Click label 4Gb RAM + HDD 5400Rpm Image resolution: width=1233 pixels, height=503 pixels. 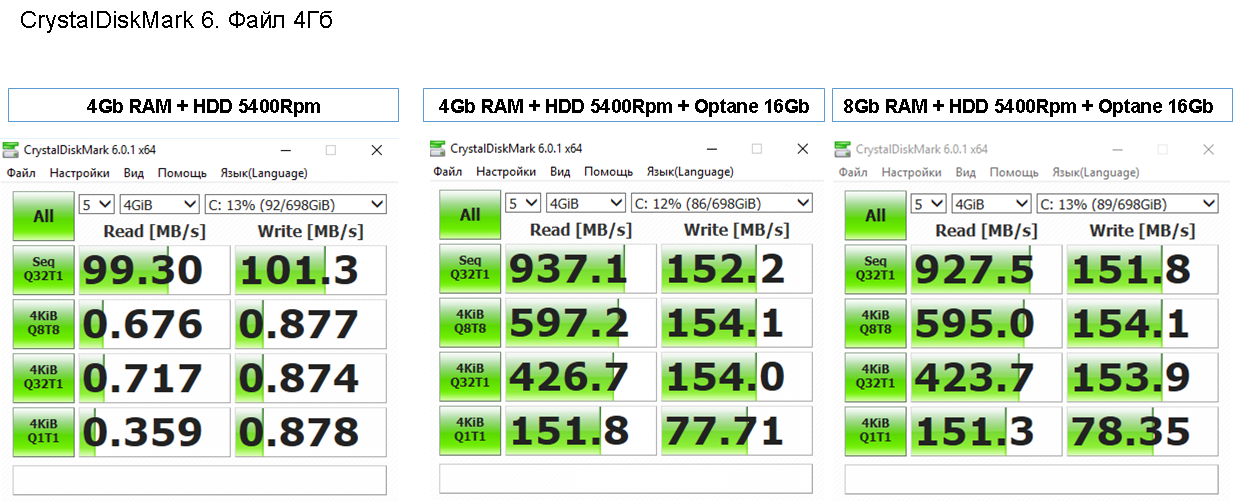[203, 106]
